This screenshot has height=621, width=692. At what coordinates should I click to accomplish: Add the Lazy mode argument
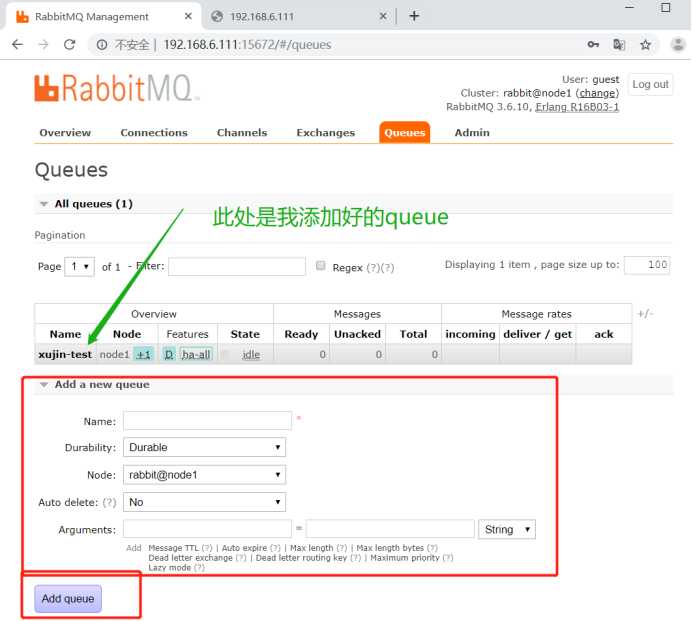pyautogui.click(x=169, y=568)
